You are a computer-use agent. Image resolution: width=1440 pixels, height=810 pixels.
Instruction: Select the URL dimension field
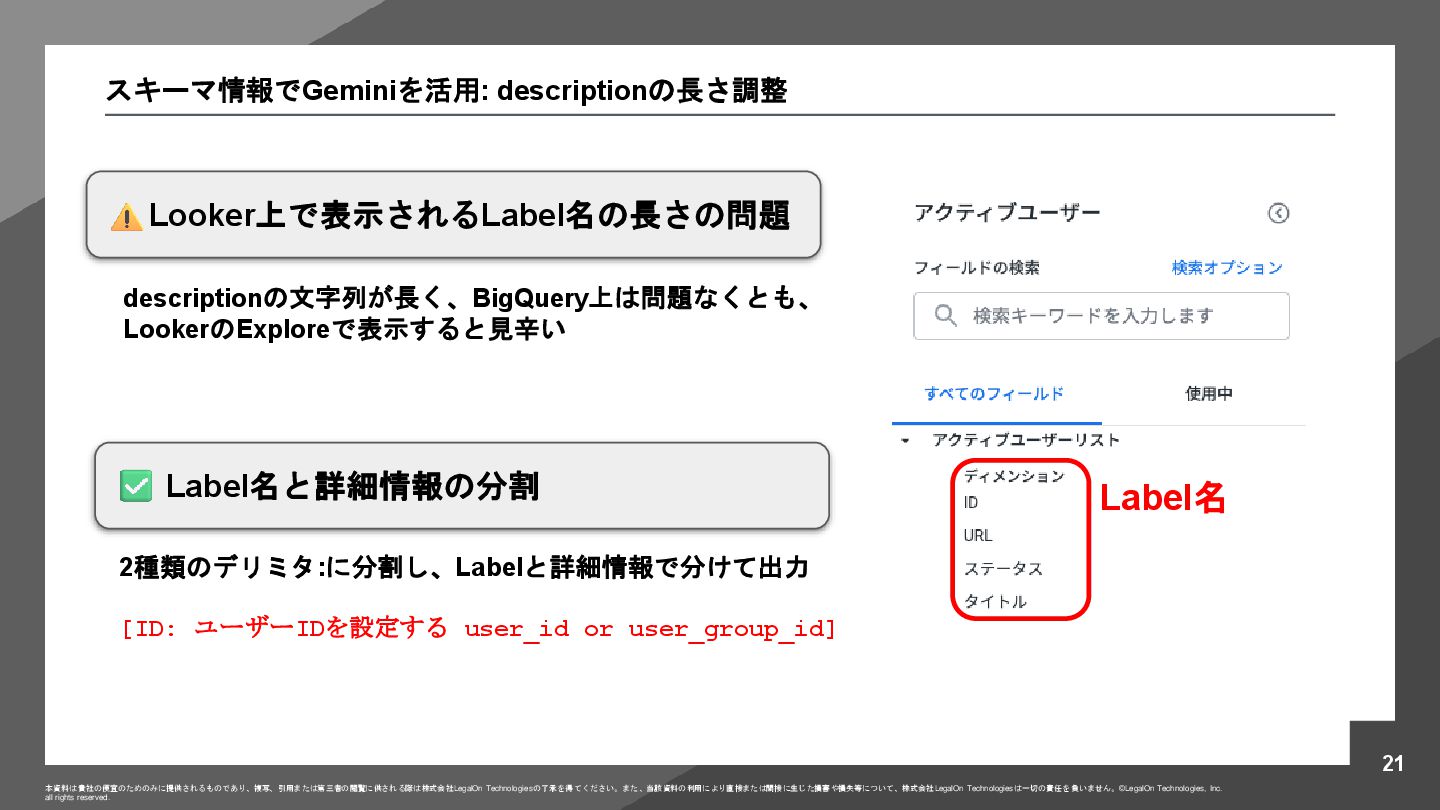pyautogui.click(x=978, y=536)
